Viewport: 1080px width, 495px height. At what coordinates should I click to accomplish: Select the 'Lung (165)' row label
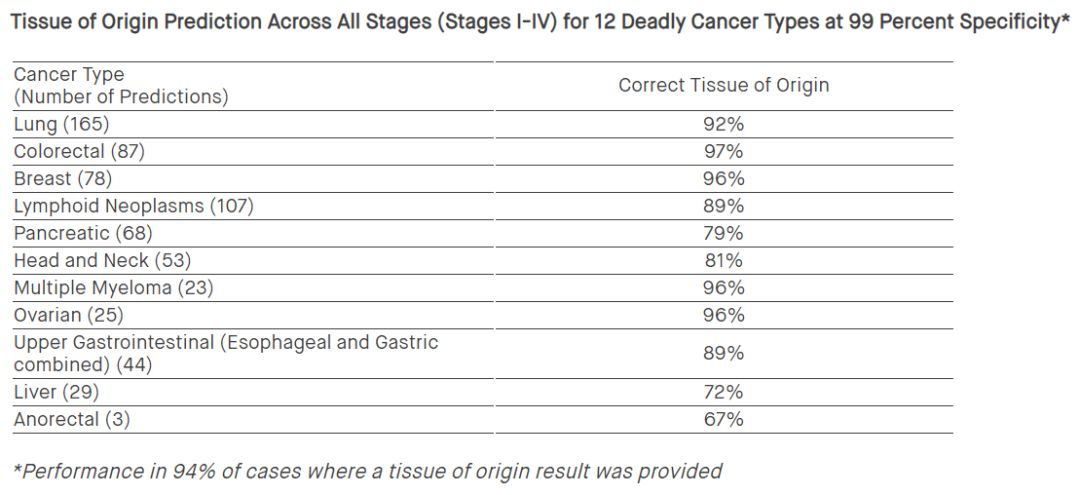pyautogui.click(x=61, y=124)
